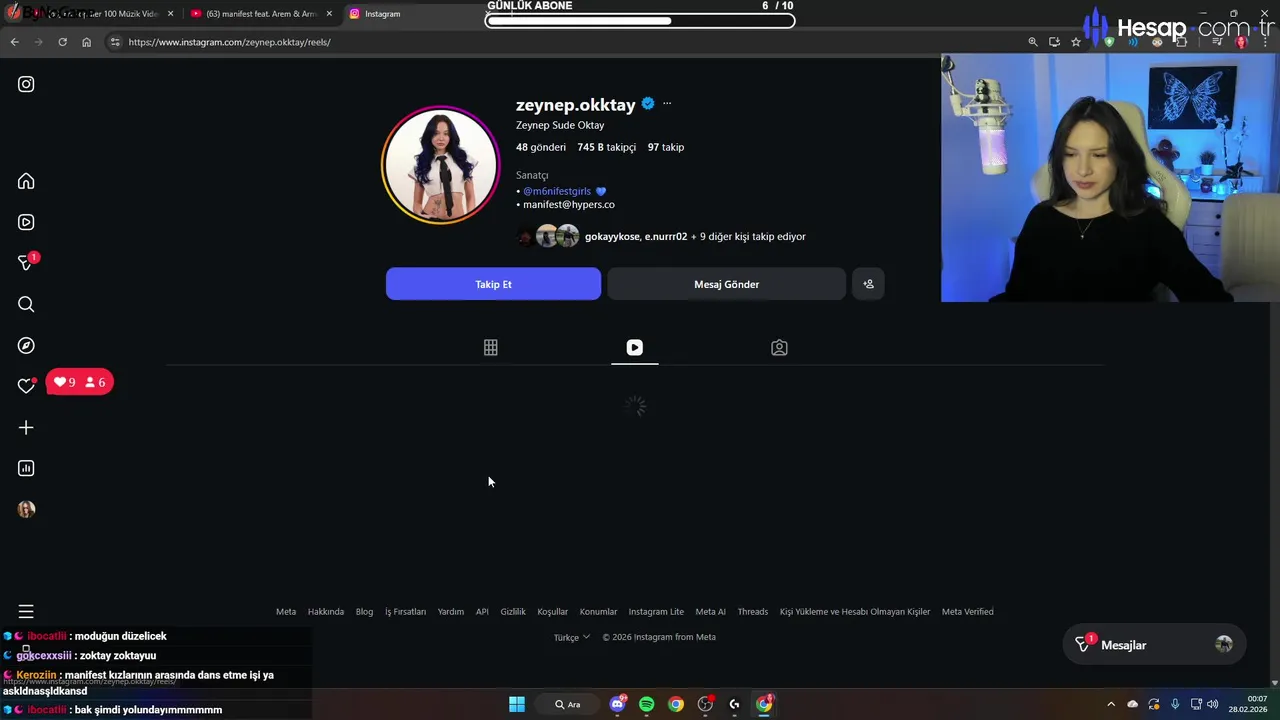The width and height of the screenshot is (1280, 720).
Task: Open Spotify from the taskbar
Action: 647,704
